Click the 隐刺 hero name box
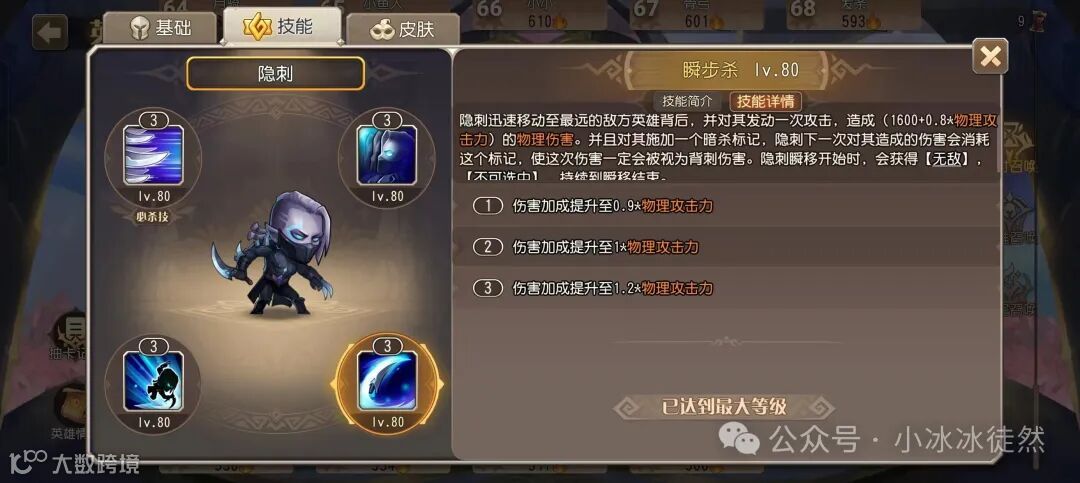Viewport: 1080px width, 483px height. 276,73
